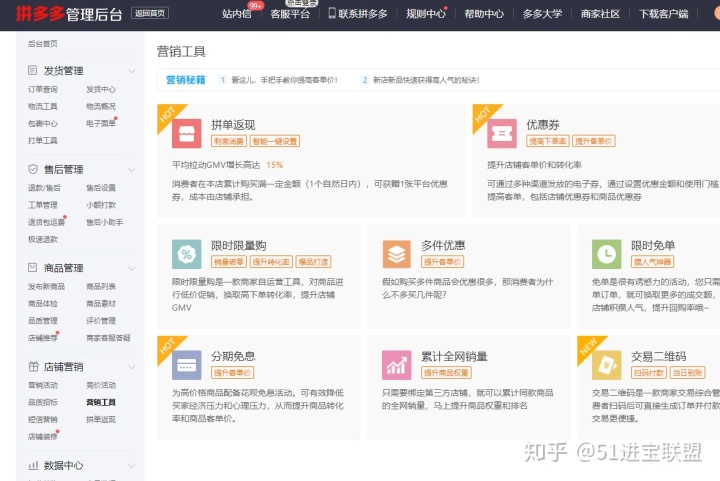Collapse the 店铺营销 section chevron
The width and height of the screenshot is (720, 481).
[132, 367]
